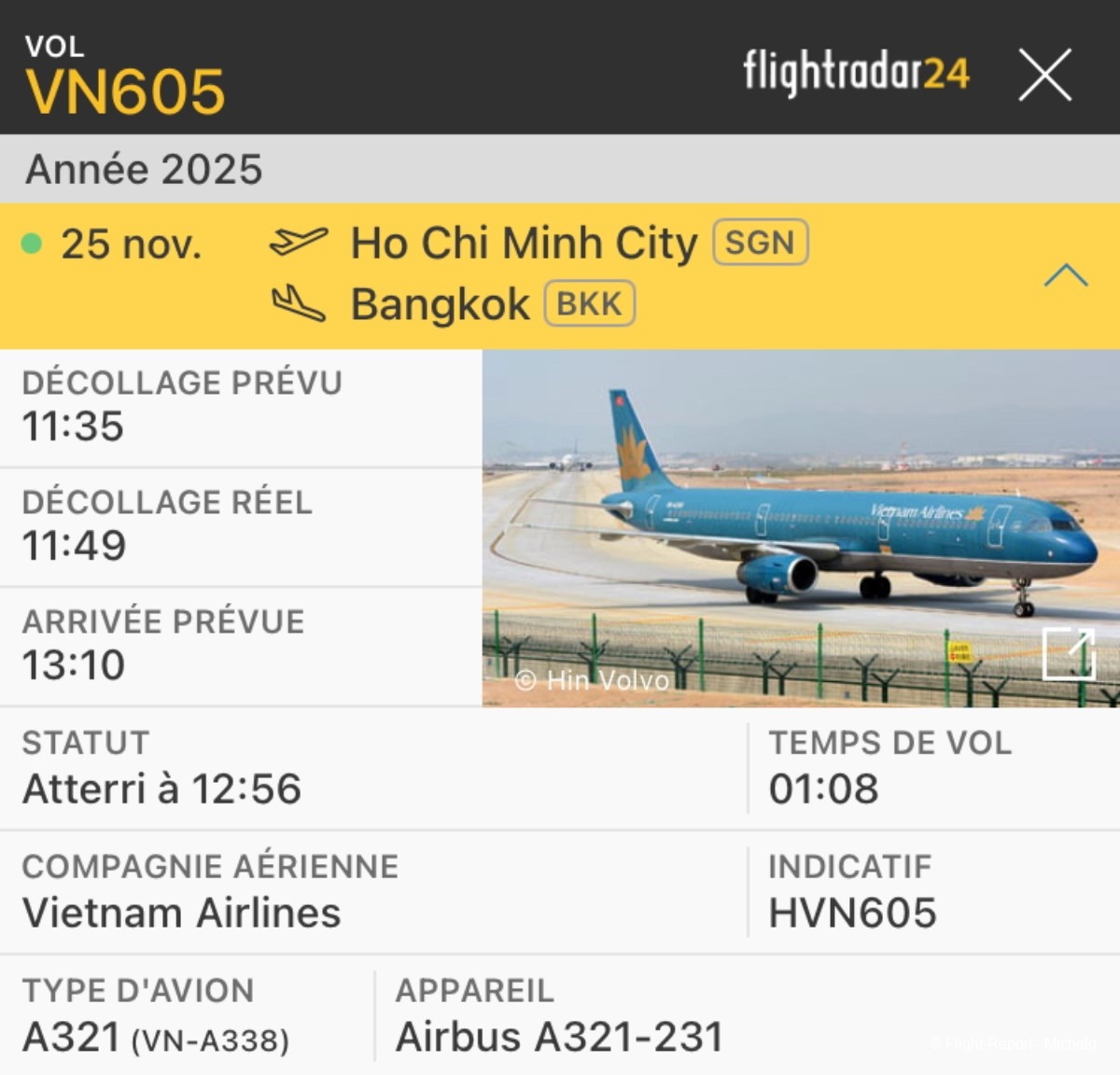Click the Atterri à 12:56 status

(162, 789)
